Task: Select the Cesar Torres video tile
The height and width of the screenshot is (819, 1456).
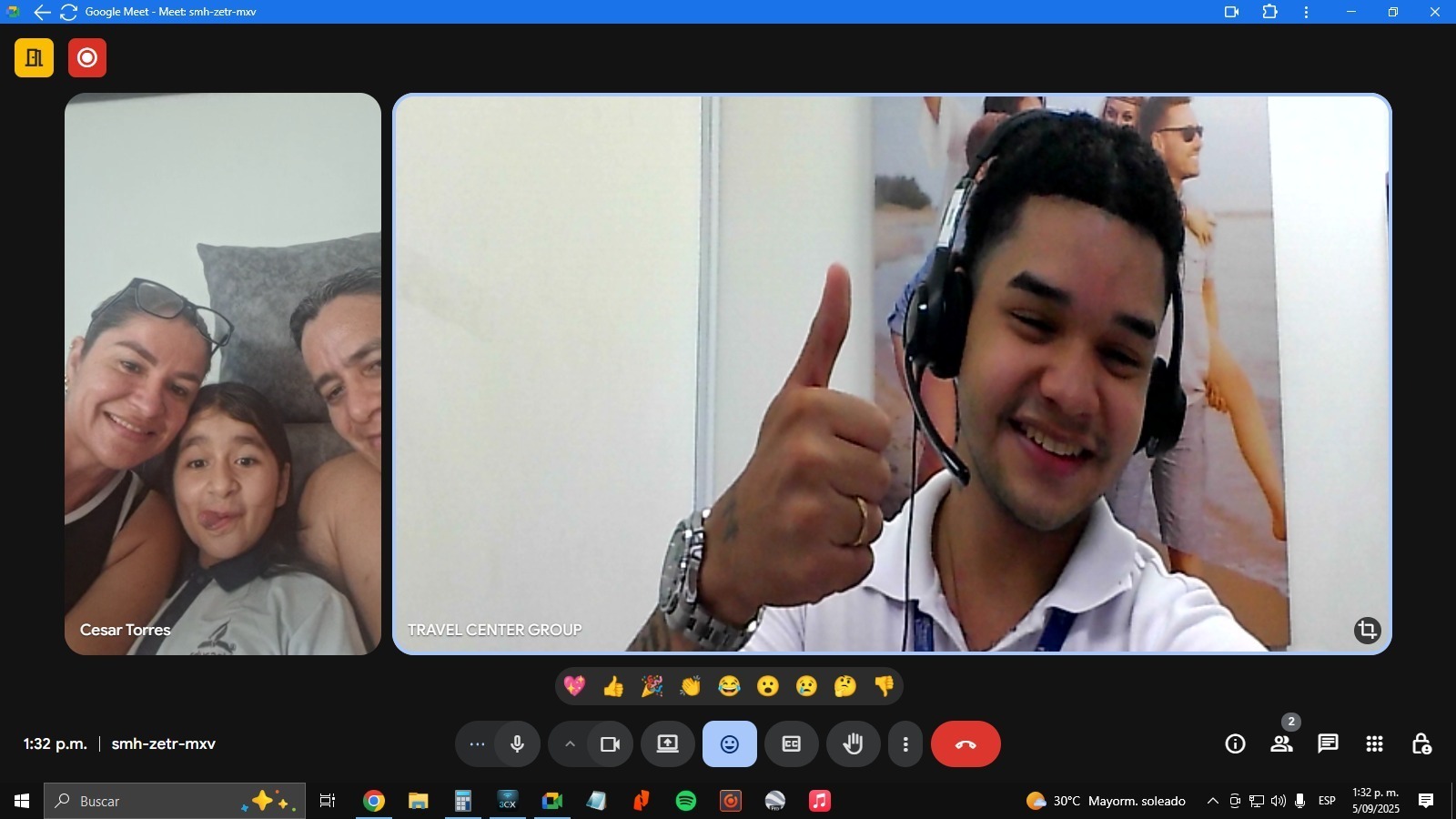Action: coord(223,373)
